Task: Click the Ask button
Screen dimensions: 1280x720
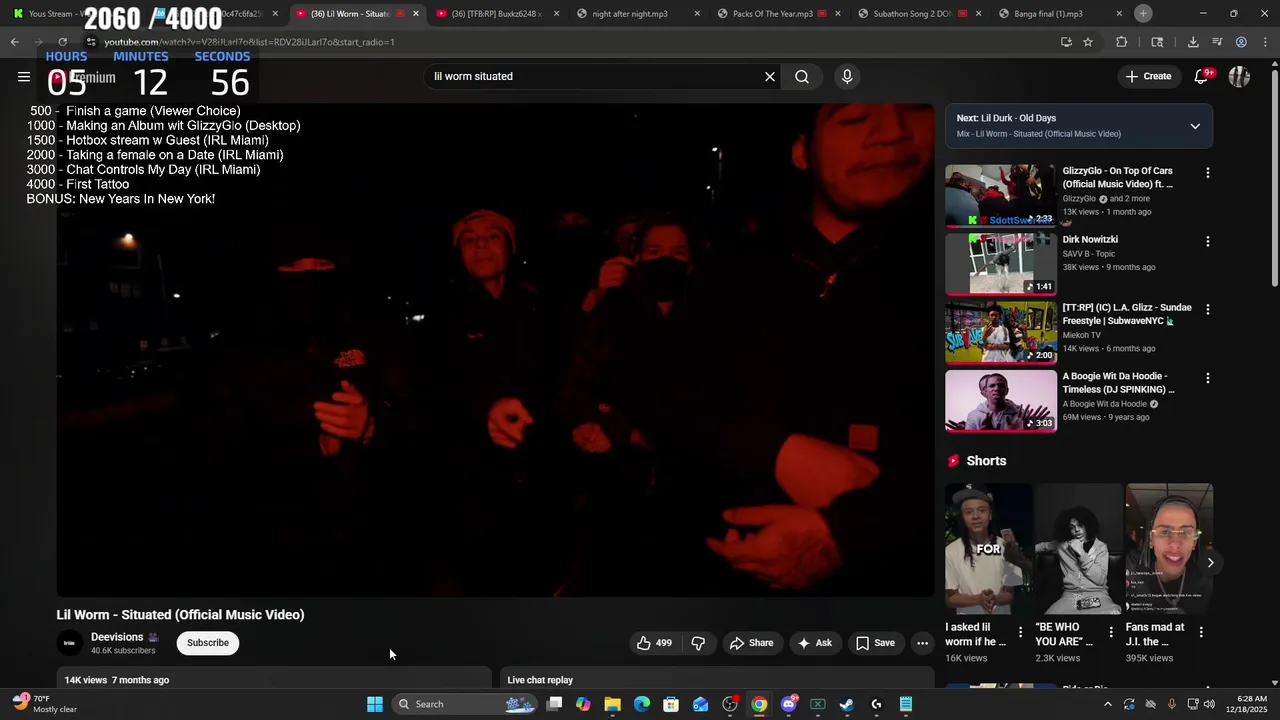Action: pos(814,643)
